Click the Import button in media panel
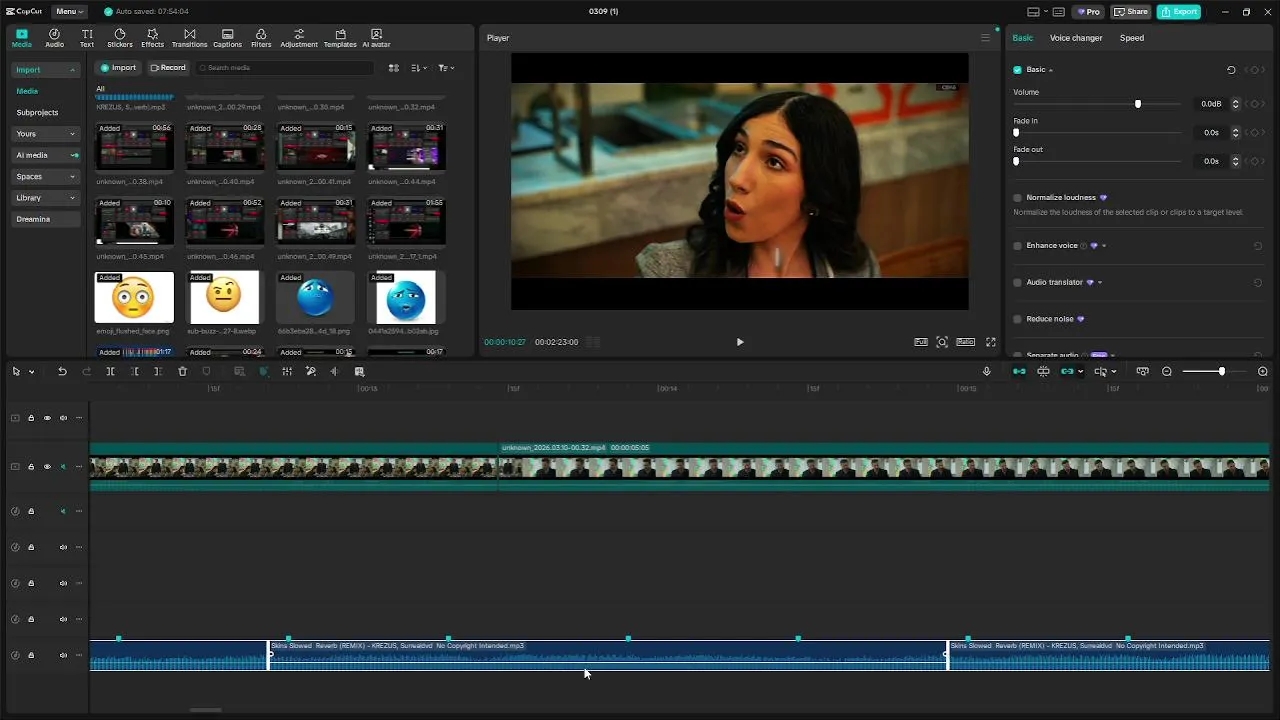The height and width of the screenshot is (720, 1280). coord(118,68)
